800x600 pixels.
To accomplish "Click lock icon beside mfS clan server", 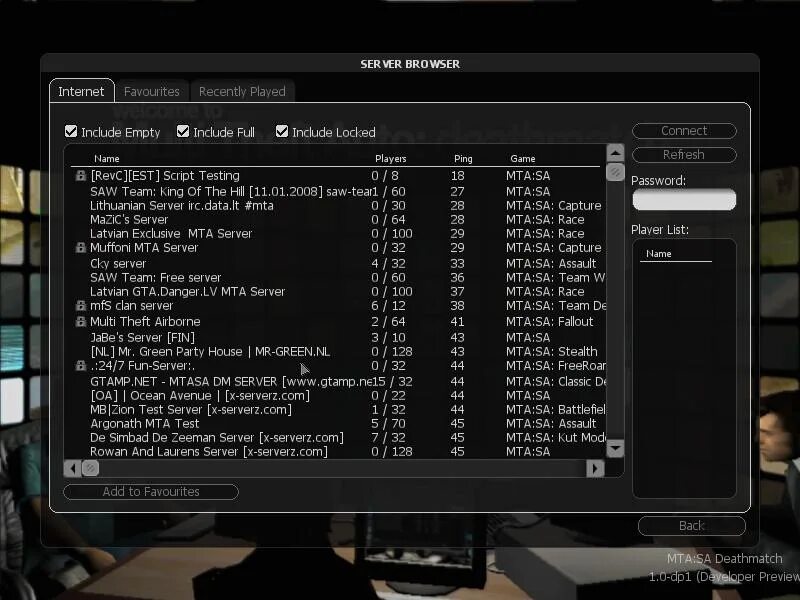I will 81,306.
